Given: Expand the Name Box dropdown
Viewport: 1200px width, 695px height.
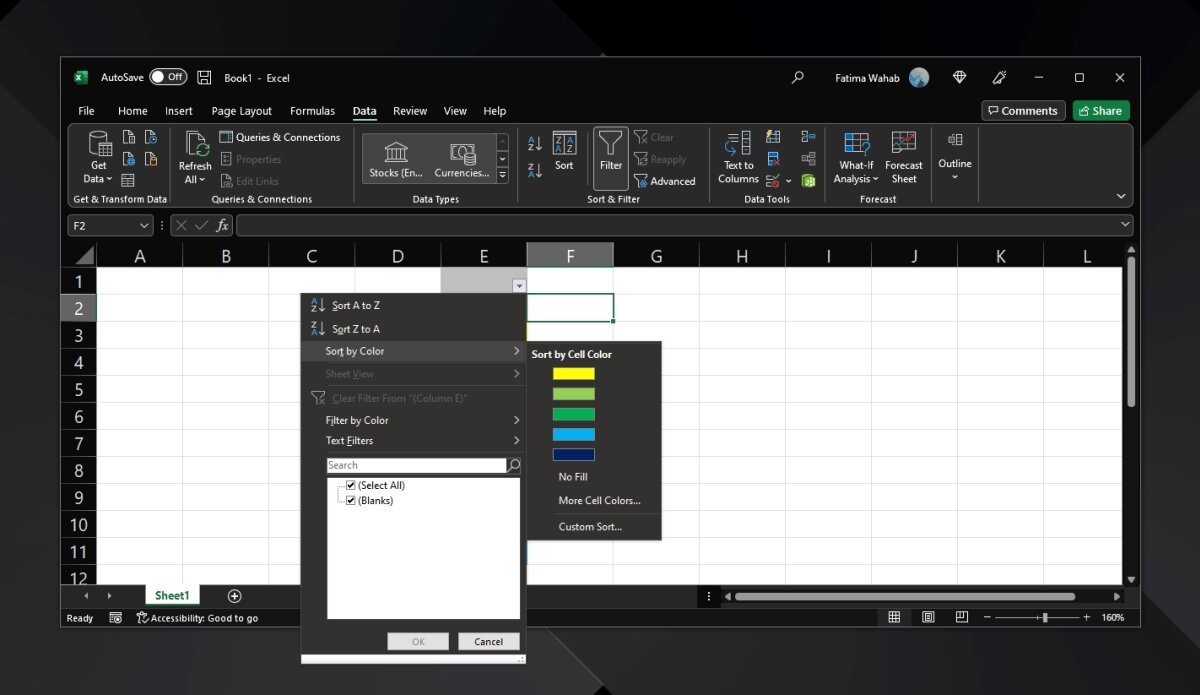Looking at the screenshot, I should click(145, 226).
